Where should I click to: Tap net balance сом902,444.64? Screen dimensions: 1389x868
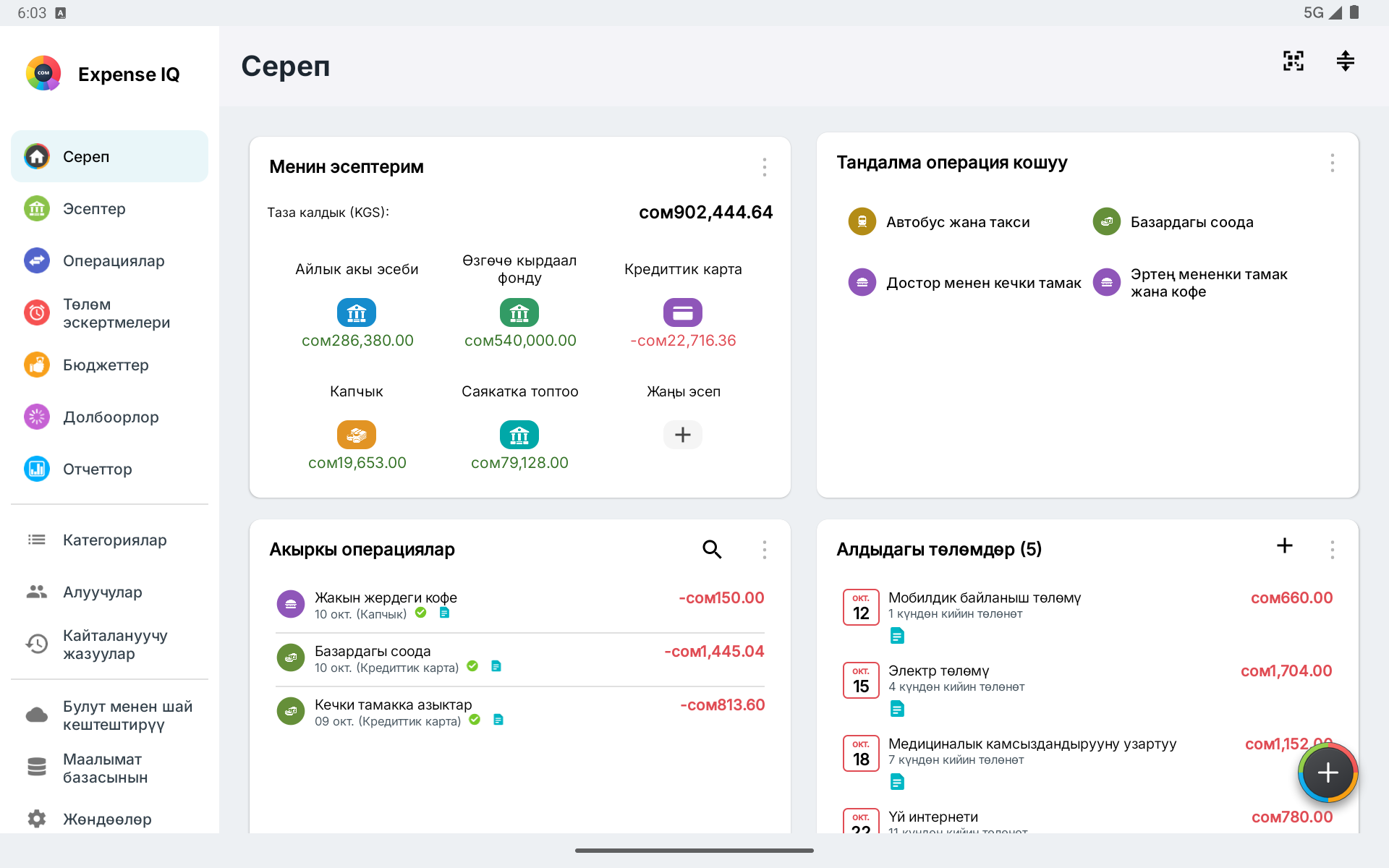click(x=705, y=212)
